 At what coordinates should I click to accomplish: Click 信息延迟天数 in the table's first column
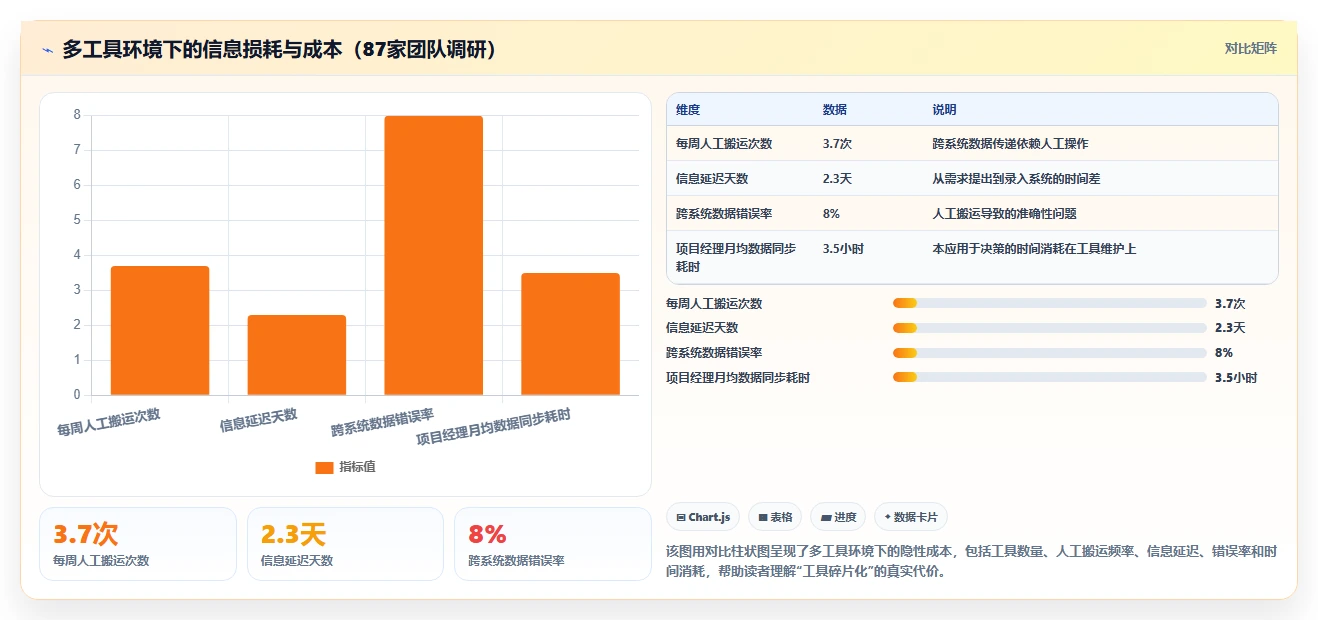coord(712,179)
